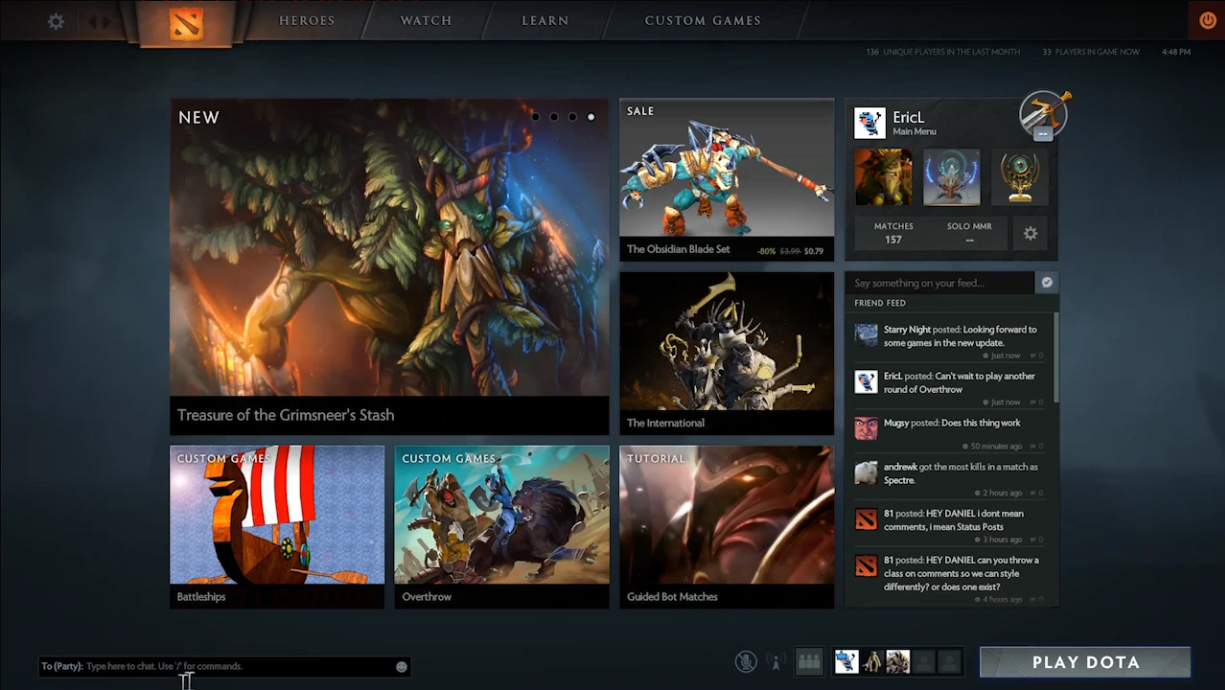The image size is (1225, 690).
Task: Select the middle featured hero portrait on the profile
Action: (x=951, y=177)
